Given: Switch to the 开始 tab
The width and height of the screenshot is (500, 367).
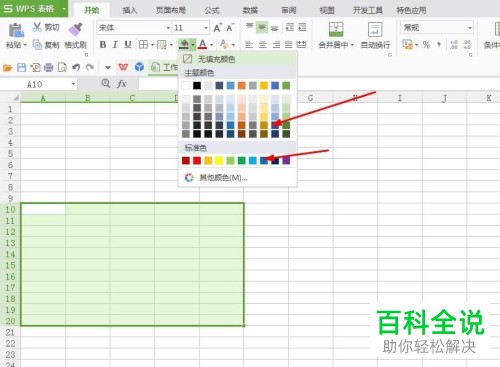Looking at the screenshot, I should (x=92, y=10).
